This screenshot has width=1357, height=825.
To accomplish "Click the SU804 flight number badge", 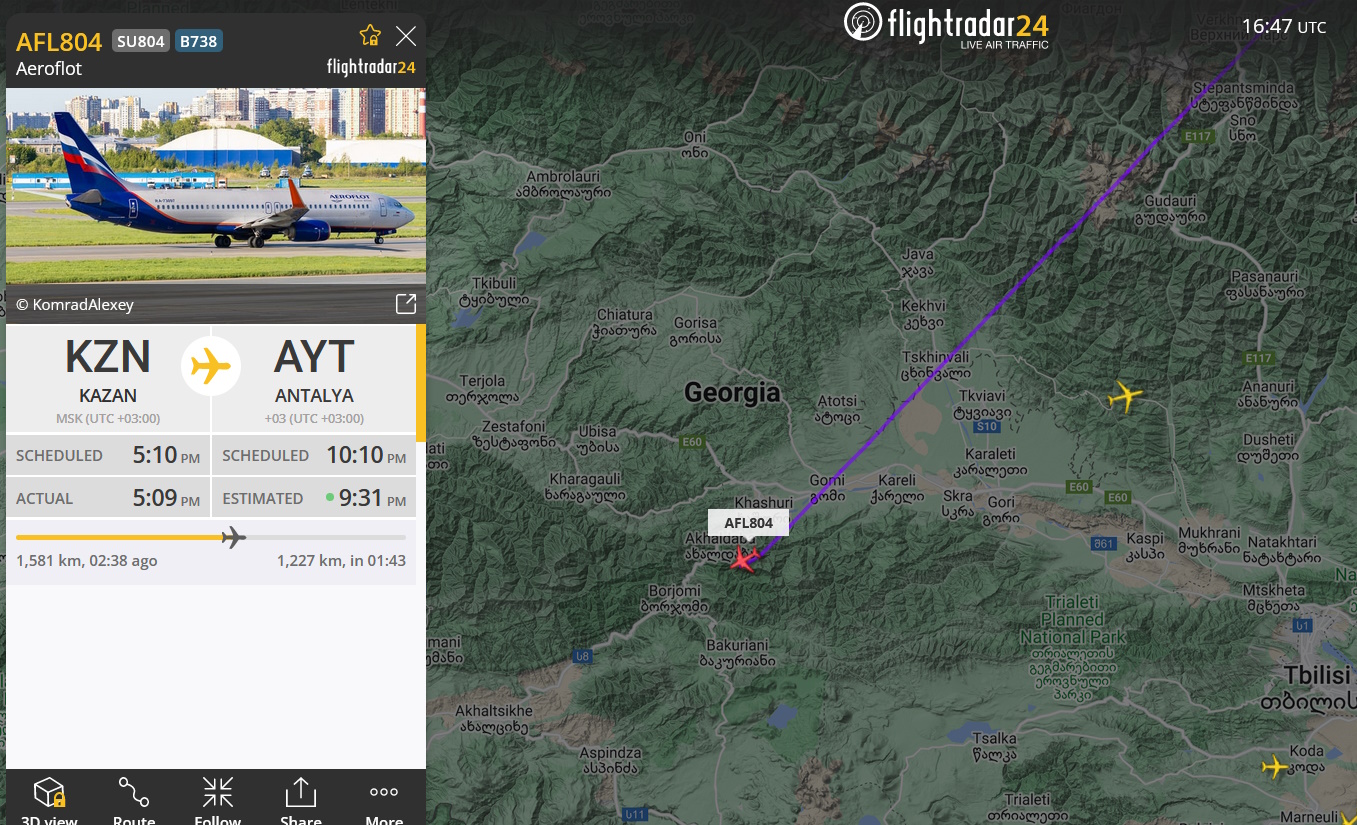I will pyautogui.click(x=141, y=41).
